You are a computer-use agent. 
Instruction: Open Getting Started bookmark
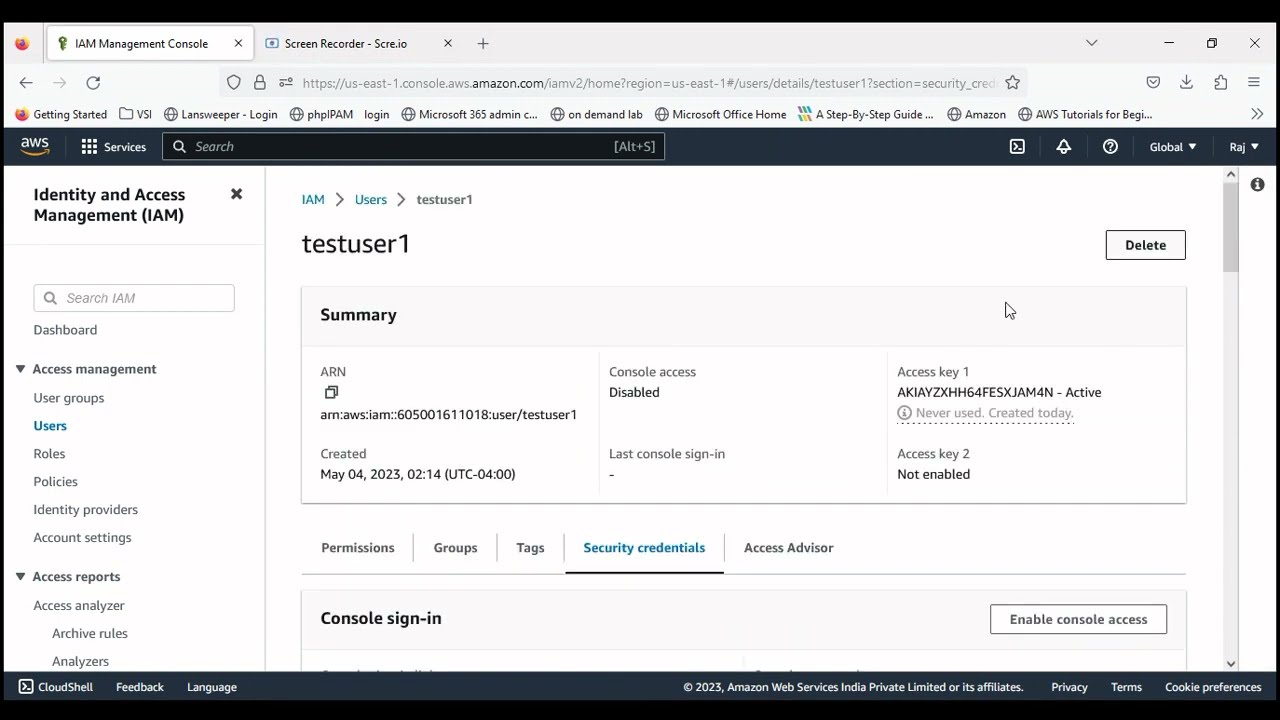coord(61,114)
